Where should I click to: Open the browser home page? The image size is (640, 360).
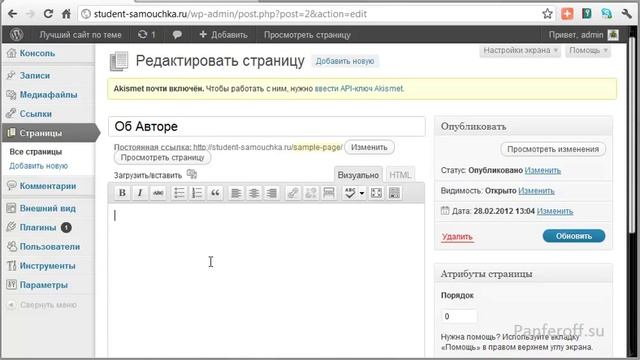click(x=66, y=14)
